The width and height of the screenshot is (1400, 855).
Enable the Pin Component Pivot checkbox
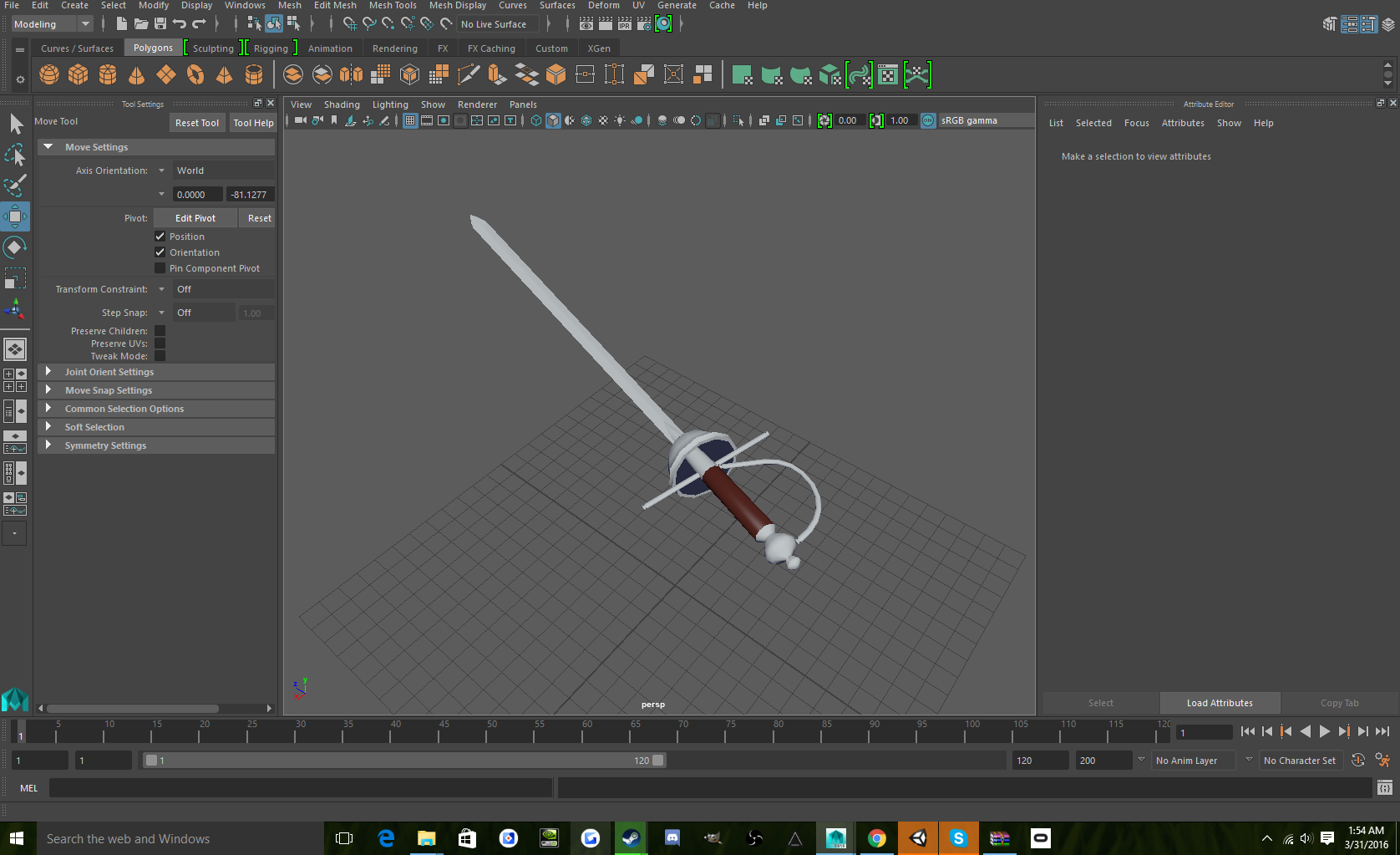tap(160, 267)
